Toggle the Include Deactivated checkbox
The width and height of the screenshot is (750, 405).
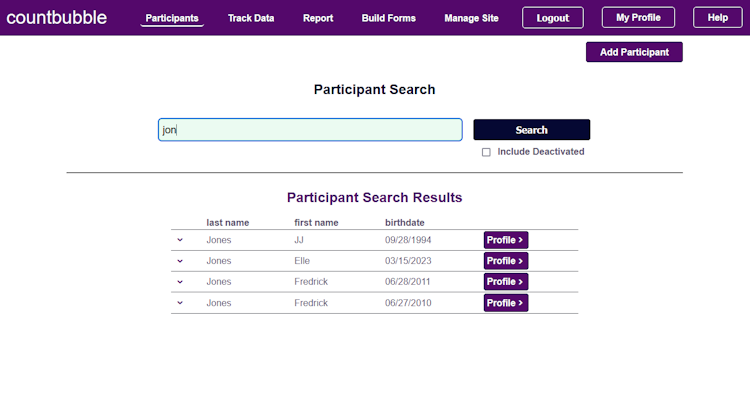486,152
